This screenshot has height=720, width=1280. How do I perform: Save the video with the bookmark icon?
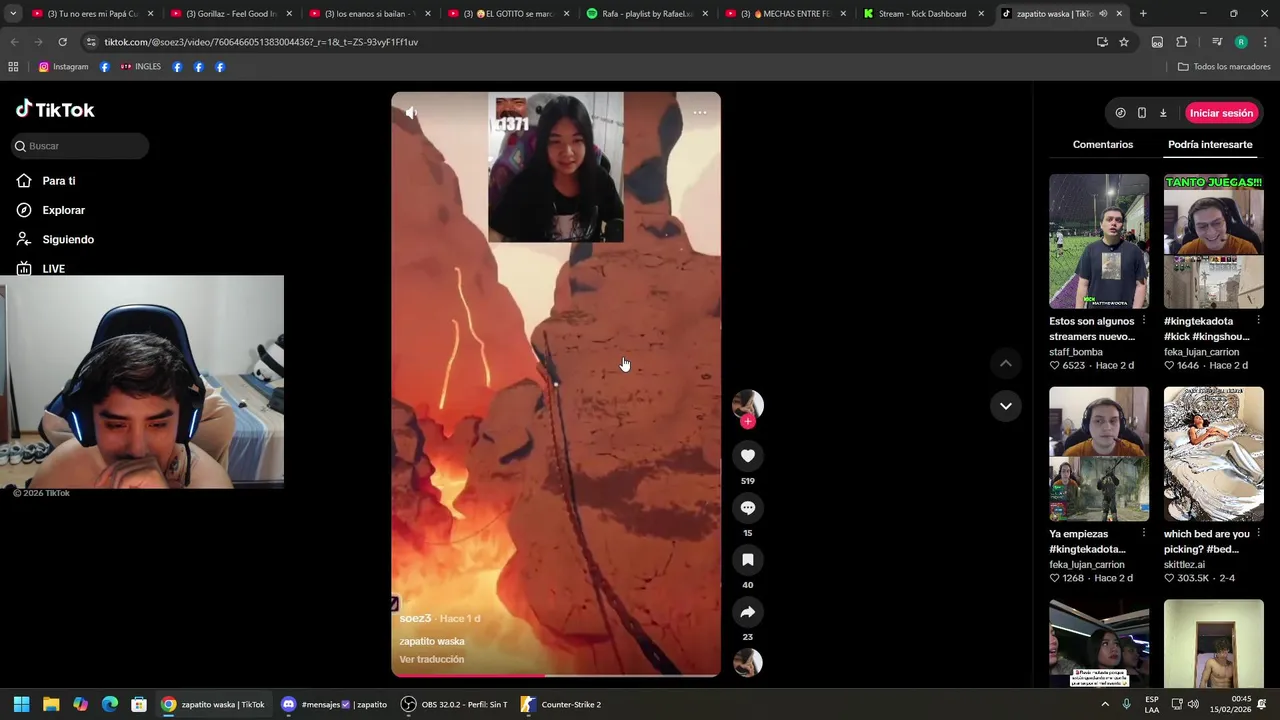pyautogui.click(x=747, y=560)
